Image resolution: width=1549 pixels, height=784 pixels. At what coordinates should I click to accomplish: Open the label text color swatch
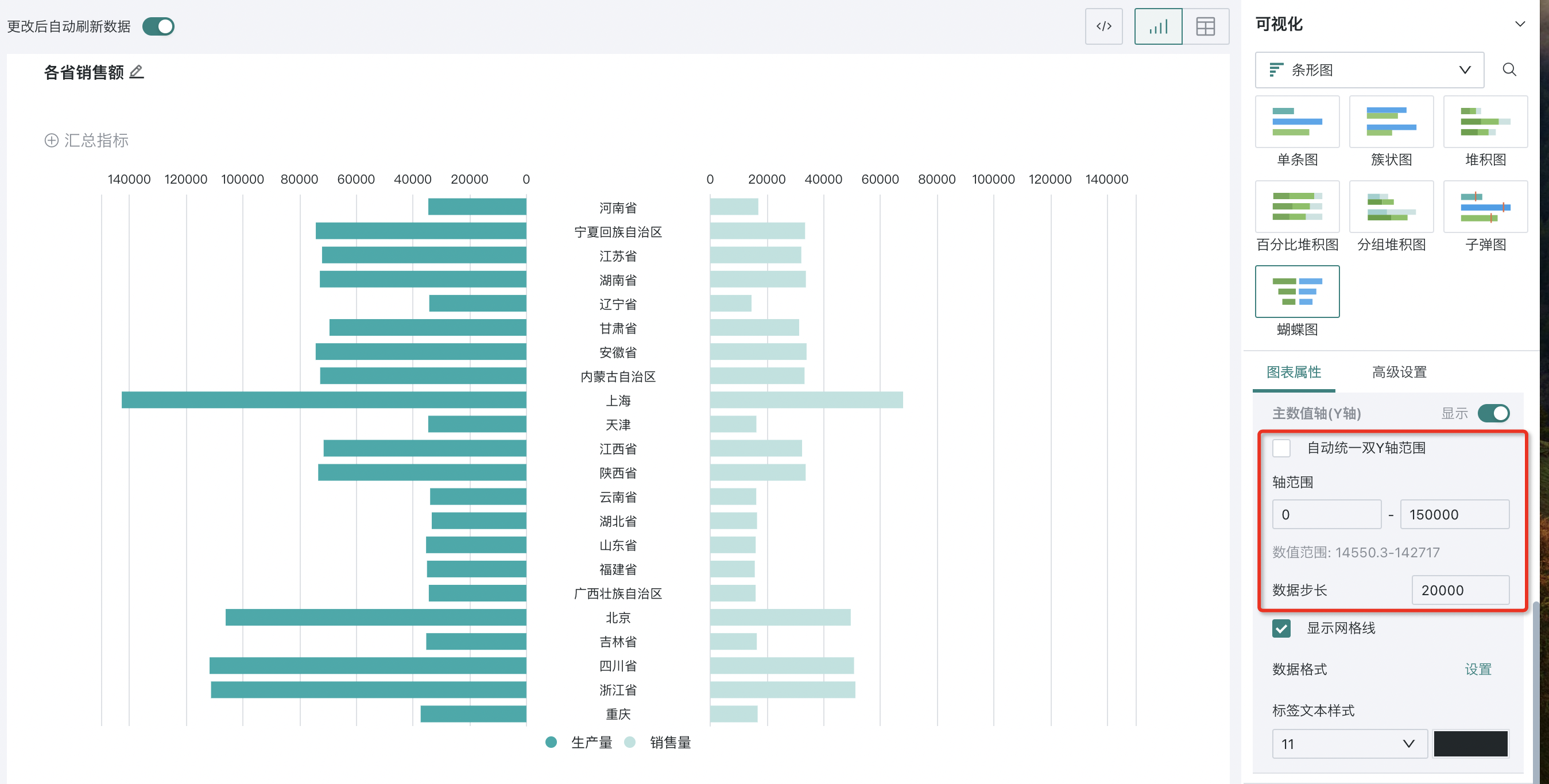coord(1470,744)
